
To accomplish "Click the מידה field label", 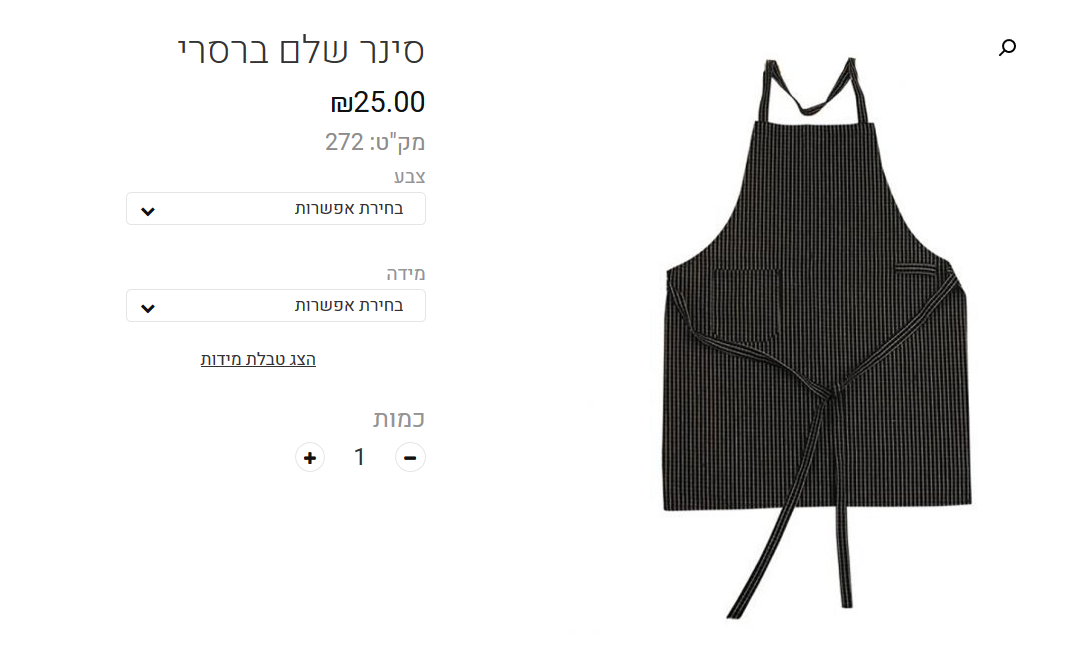I will tap(406, 273).
